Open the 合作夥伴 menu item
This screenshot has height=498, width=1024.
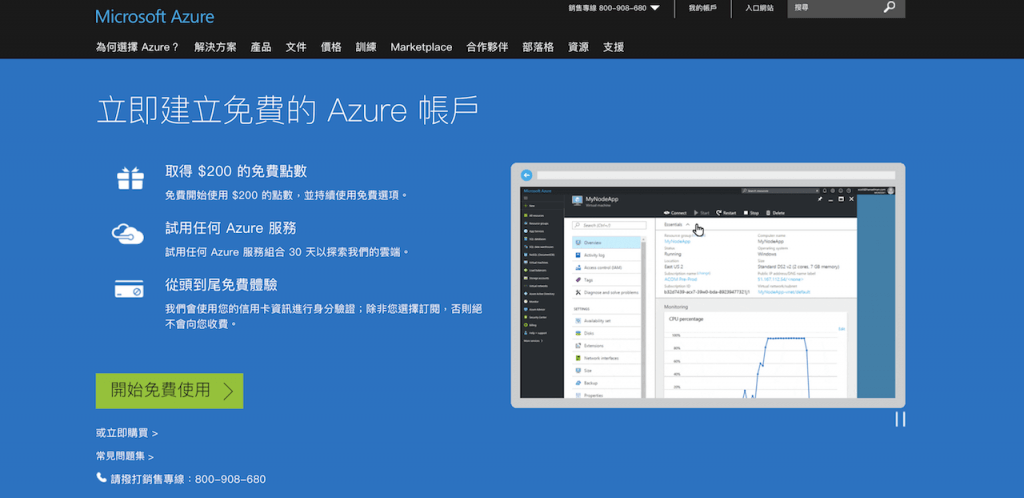(487, 47)
